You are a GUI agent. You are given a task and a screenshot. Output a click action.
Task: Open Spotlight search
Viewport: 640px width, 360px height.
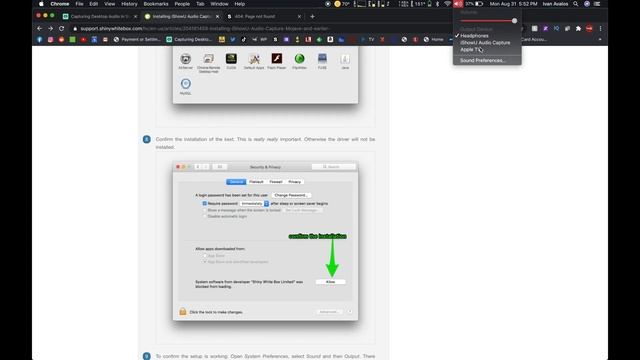pyautogui.click(x=576, y=4)
